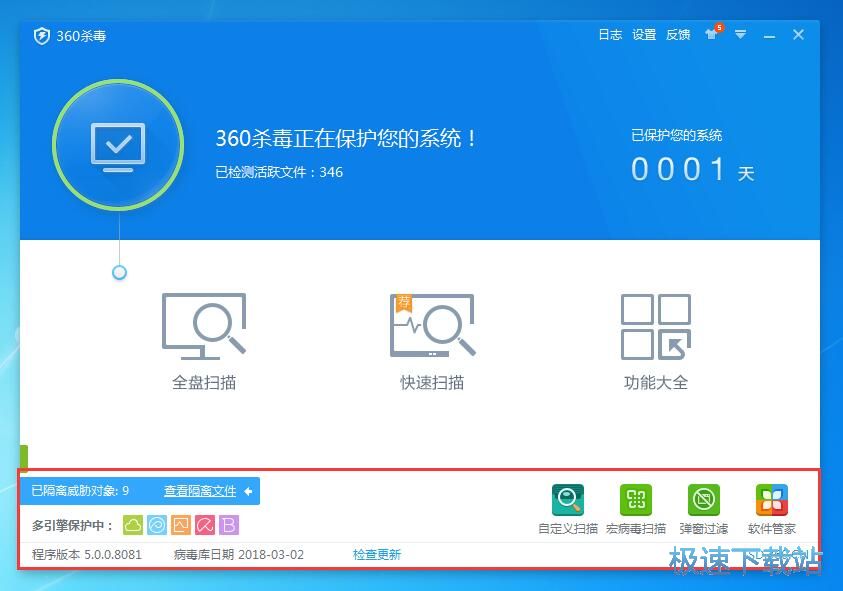Viewport: 843px width, 591px height.
Task: Start the full disk scan (全盘扫描)
Action: pyautogui.click(x=204, y=342)
